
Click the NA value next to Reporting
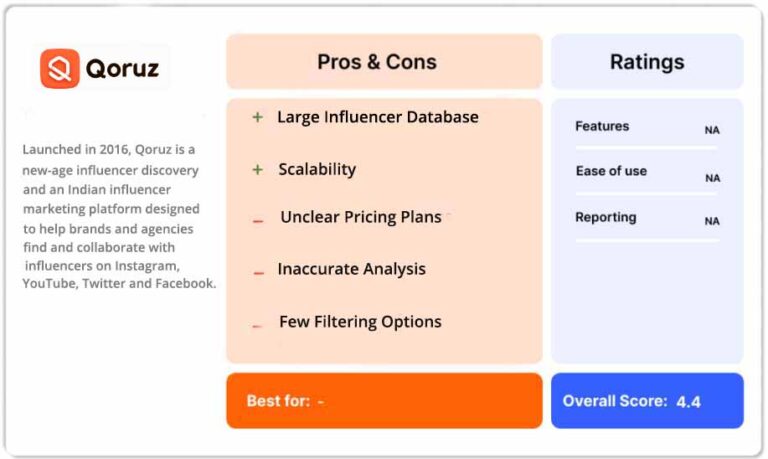pos(712,221)
